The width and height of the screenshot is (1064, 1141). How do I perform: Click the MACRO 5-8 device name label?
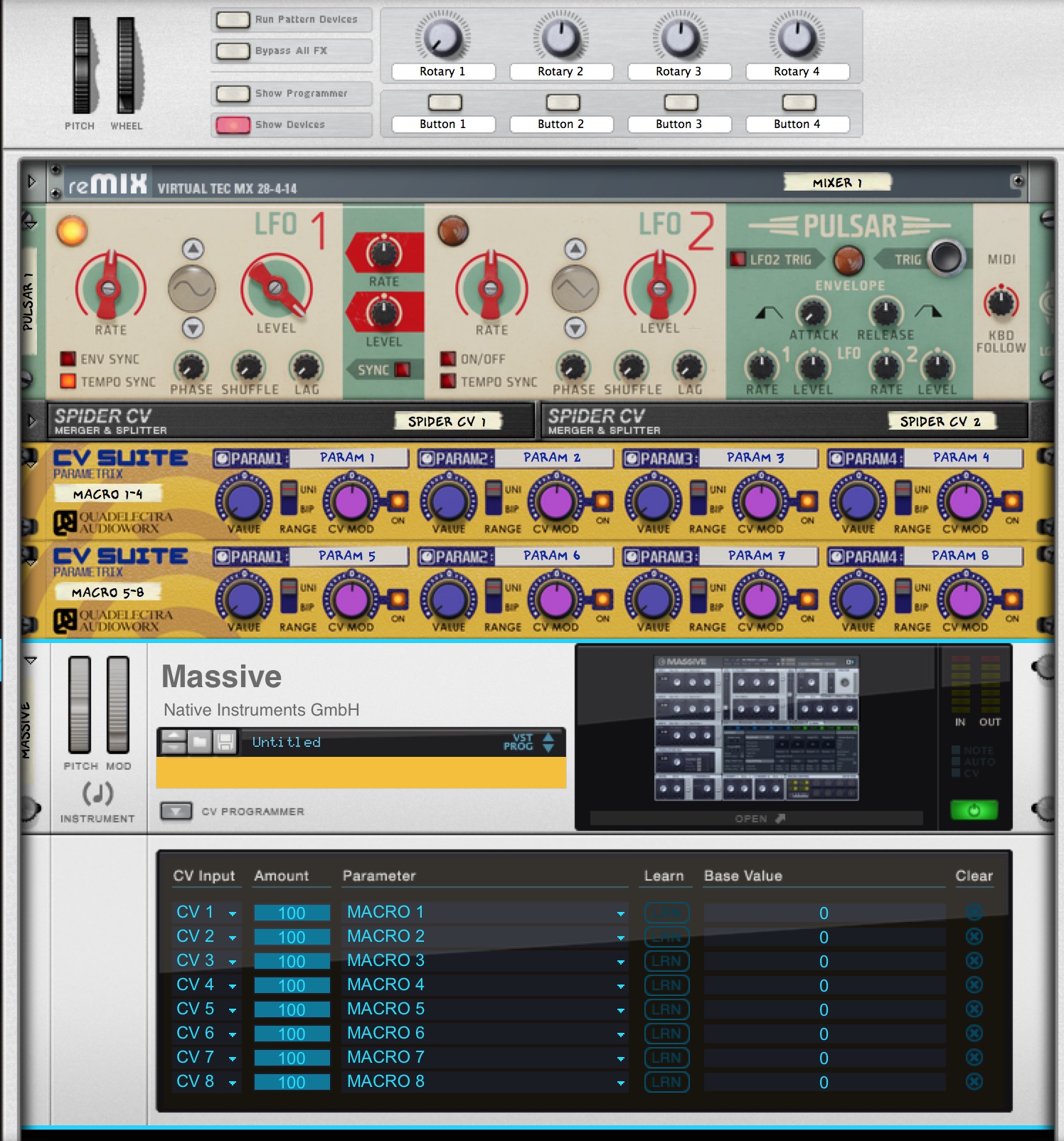pos(107,592)
